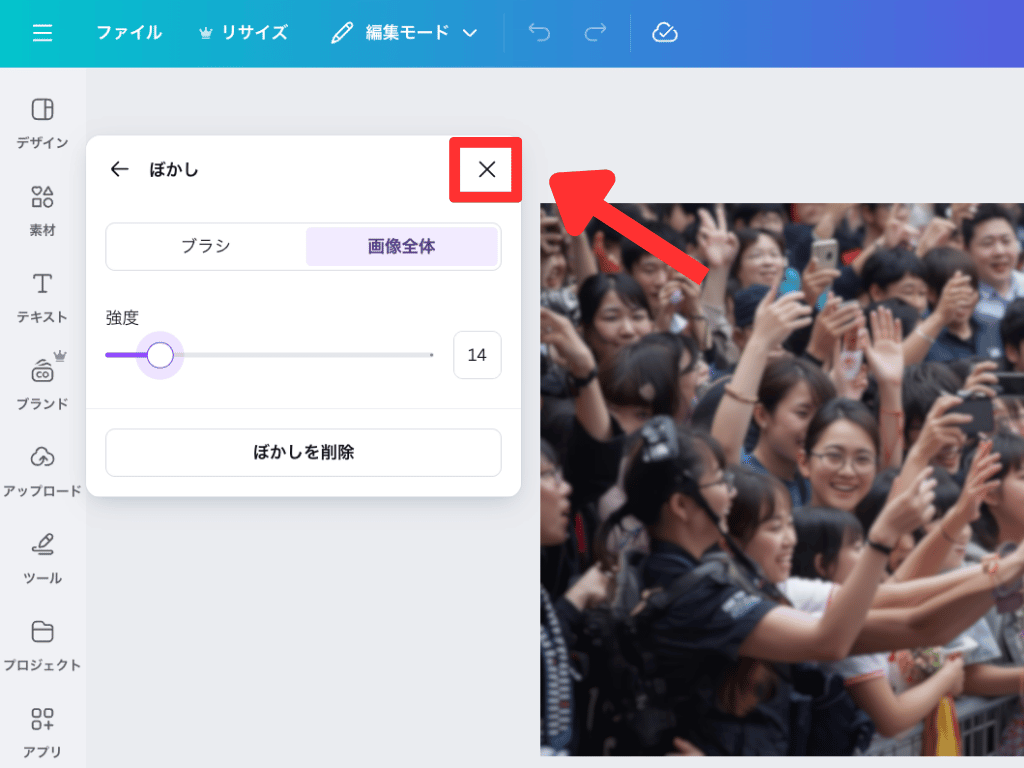Open the ツール tools panel
Image resolution: width=1024 pixels, height=768 pixels.
tap(42, 558)
